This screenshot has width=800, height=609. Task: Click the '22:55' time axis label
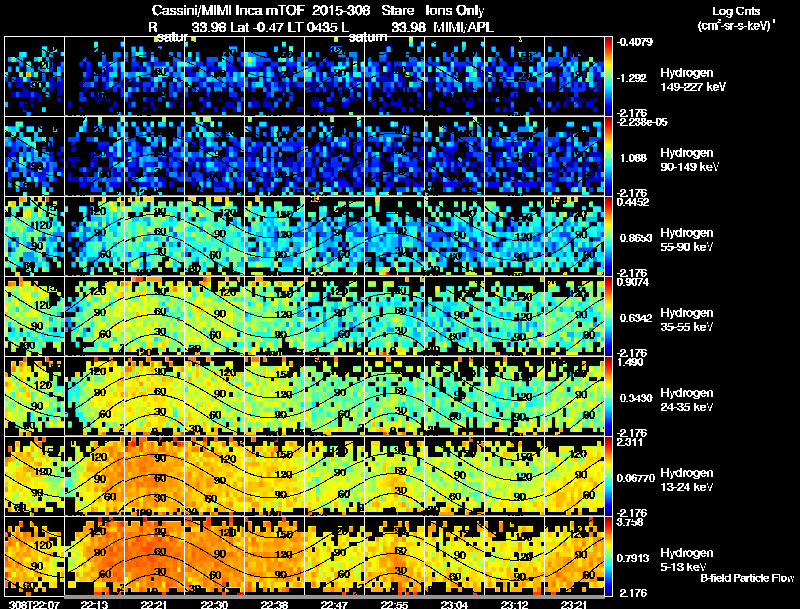[394, 604]
